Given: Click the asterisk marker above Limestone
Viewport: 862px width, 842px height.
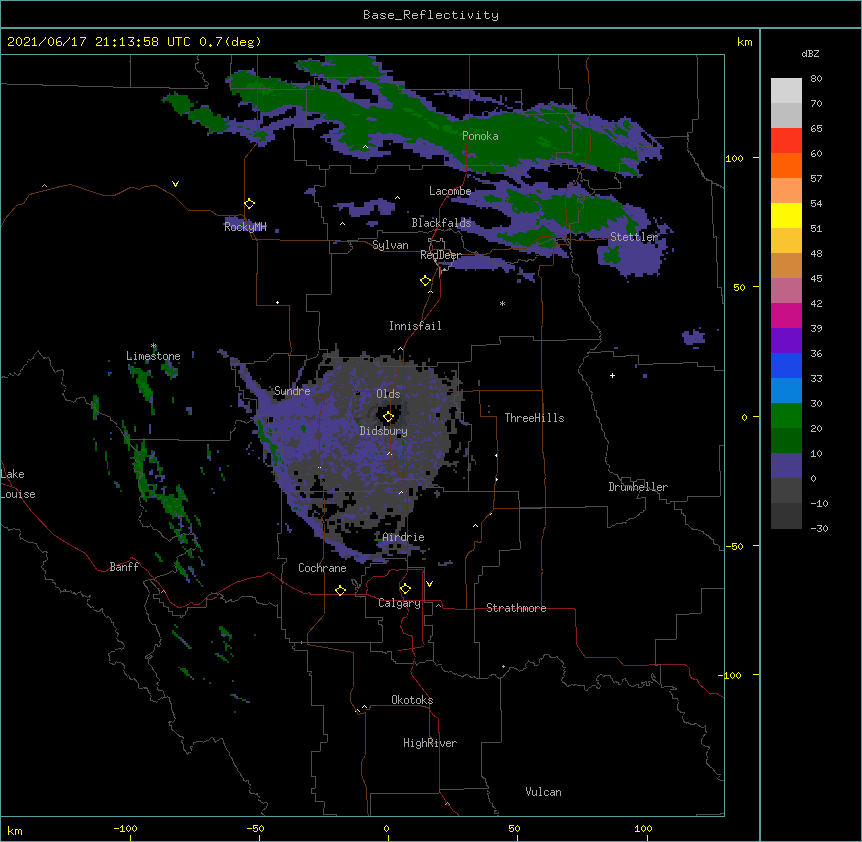Looking at the screenshot, I should 154,346.
